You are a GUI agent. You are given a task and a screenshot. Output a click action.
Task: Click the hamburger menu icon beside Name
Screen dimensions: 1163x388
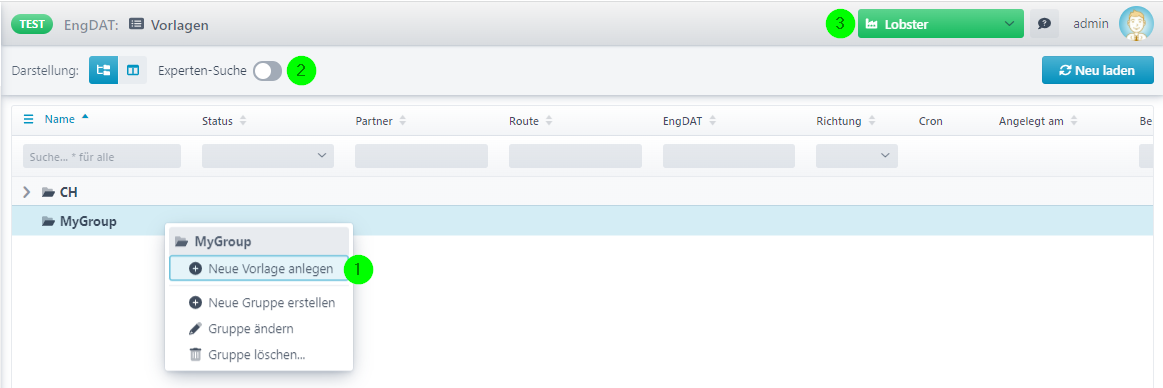[28, 119]
